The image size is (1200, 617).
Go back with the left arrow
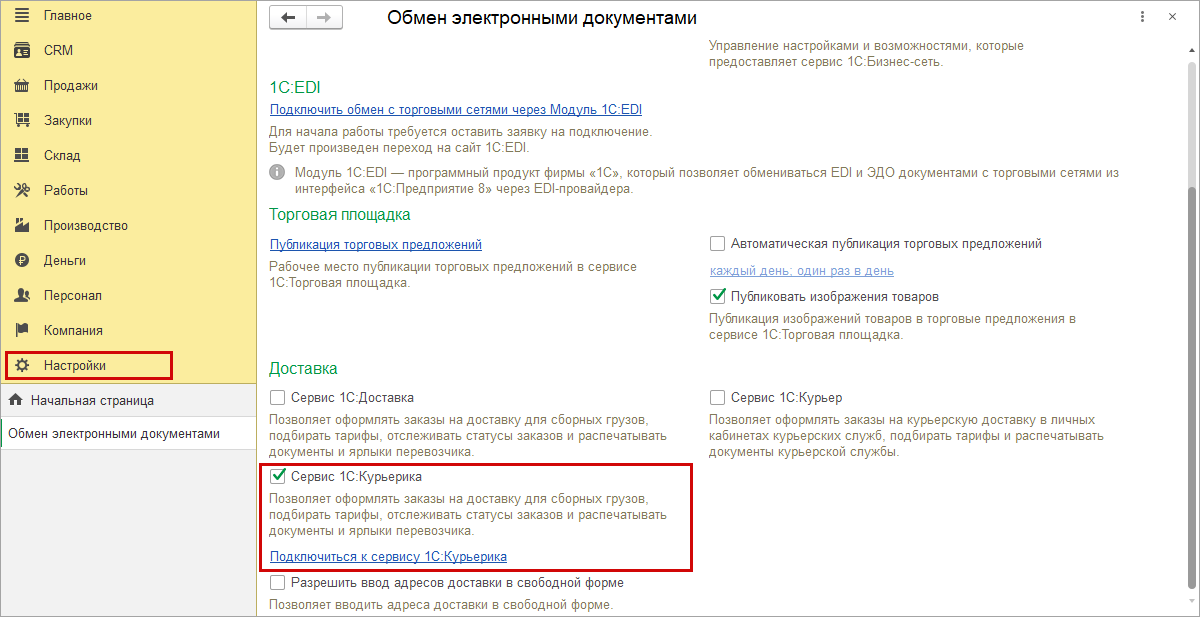(289, 18)
